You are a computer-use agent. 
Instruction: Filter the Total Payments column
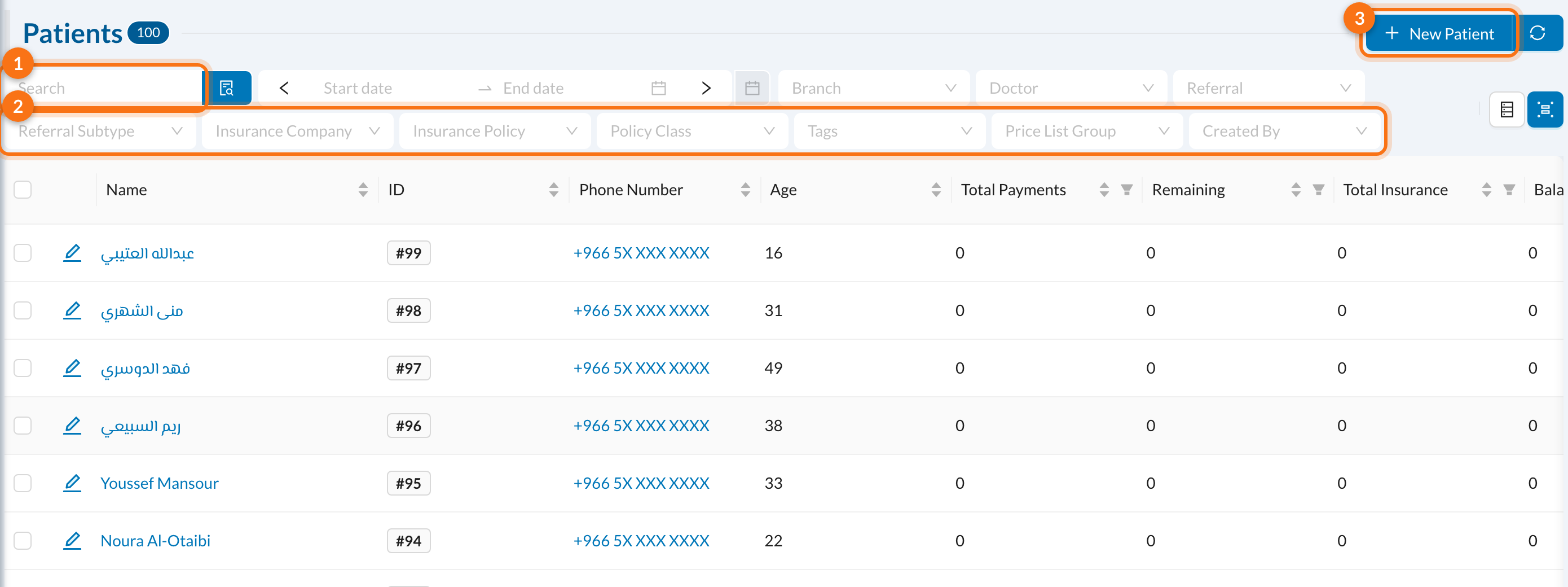click(x=1127, y=190)
